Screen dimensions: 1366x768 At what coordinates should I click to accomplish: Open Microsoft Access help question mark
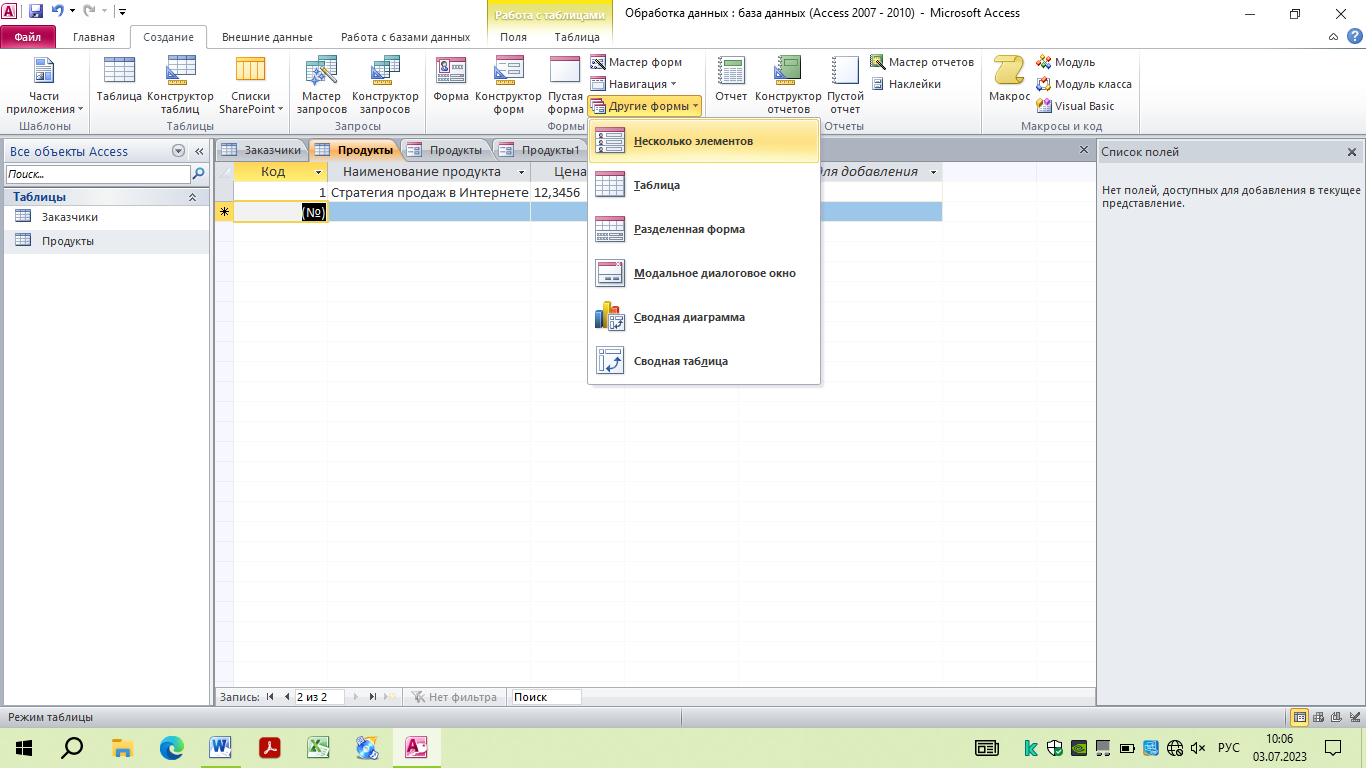(x=1353, y=37)
